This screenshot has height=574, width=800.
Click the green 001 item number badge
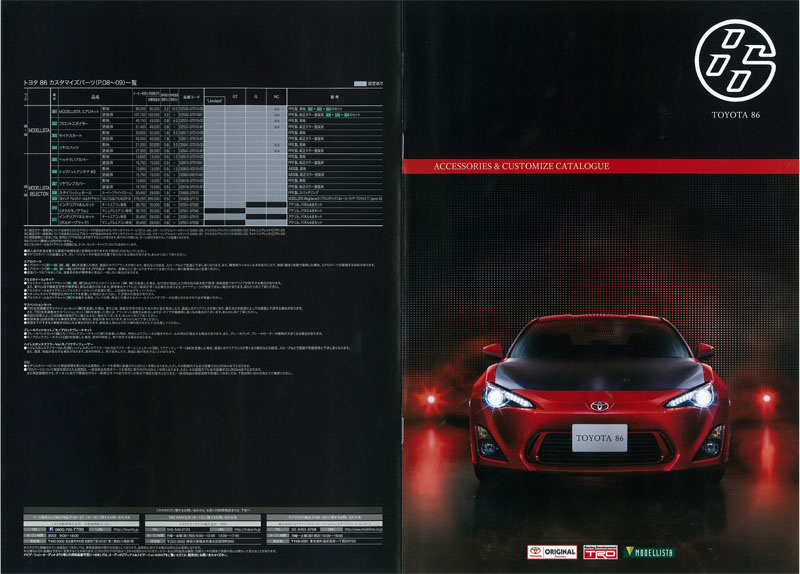click(x=55, y=111)
